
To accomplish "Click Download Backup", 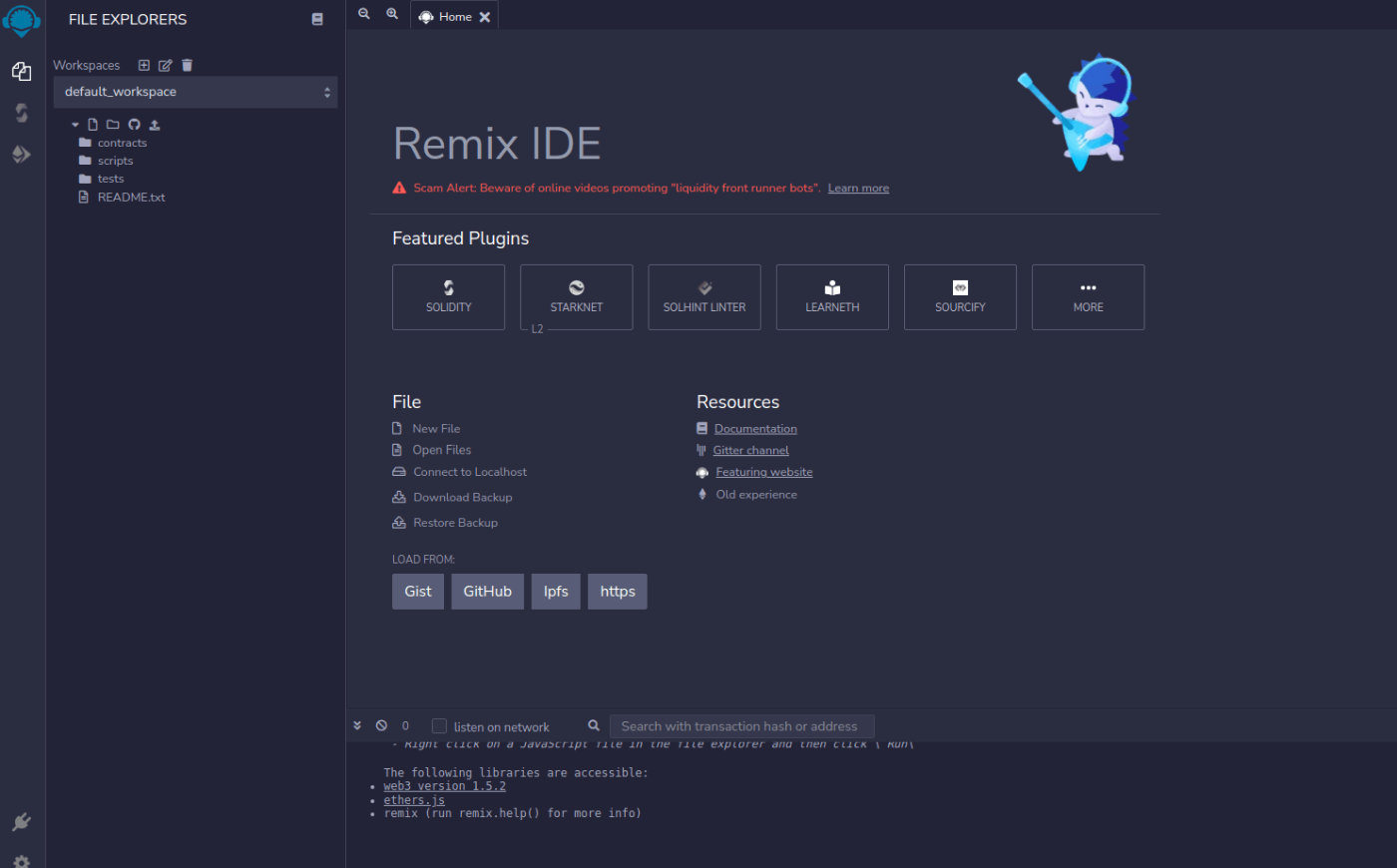I will (463, 497).
